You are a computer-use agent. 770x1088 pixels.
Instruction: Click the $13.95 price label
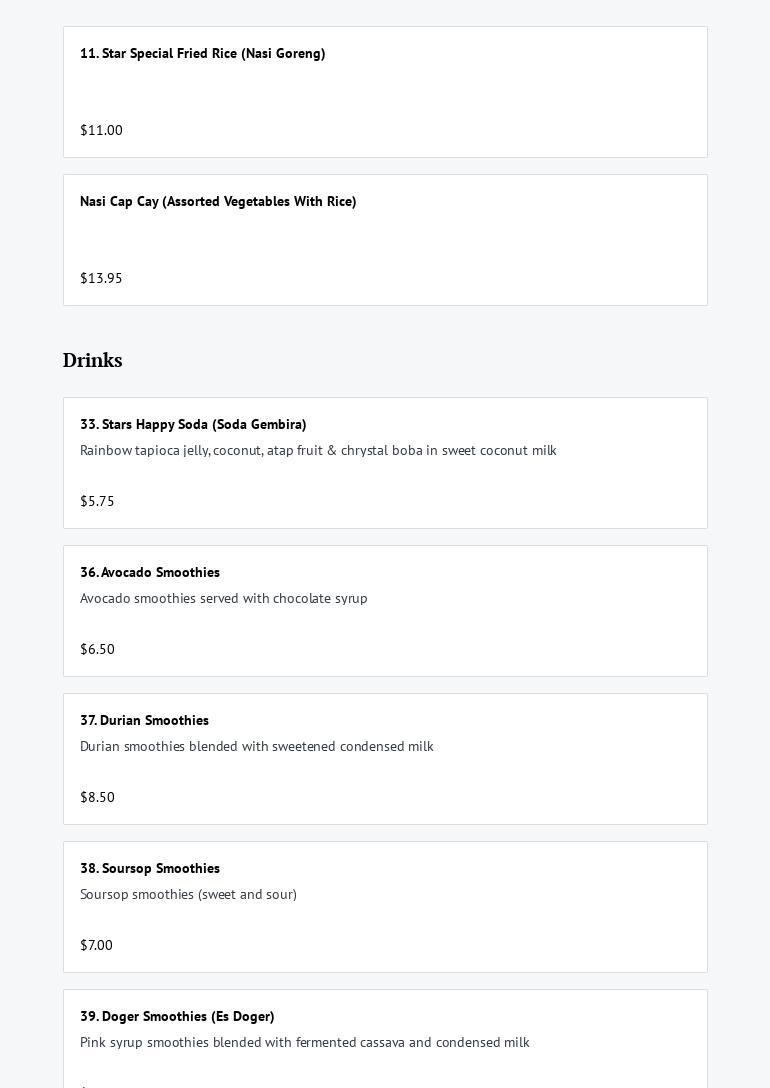101,278
